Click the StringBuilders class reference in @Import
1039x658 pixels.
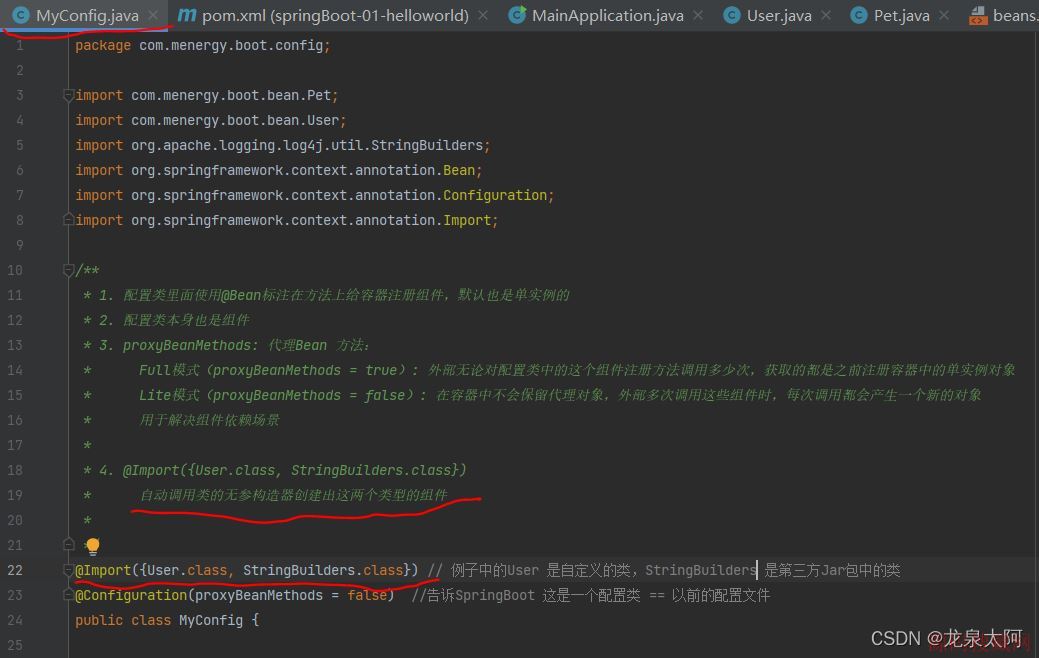298,571
